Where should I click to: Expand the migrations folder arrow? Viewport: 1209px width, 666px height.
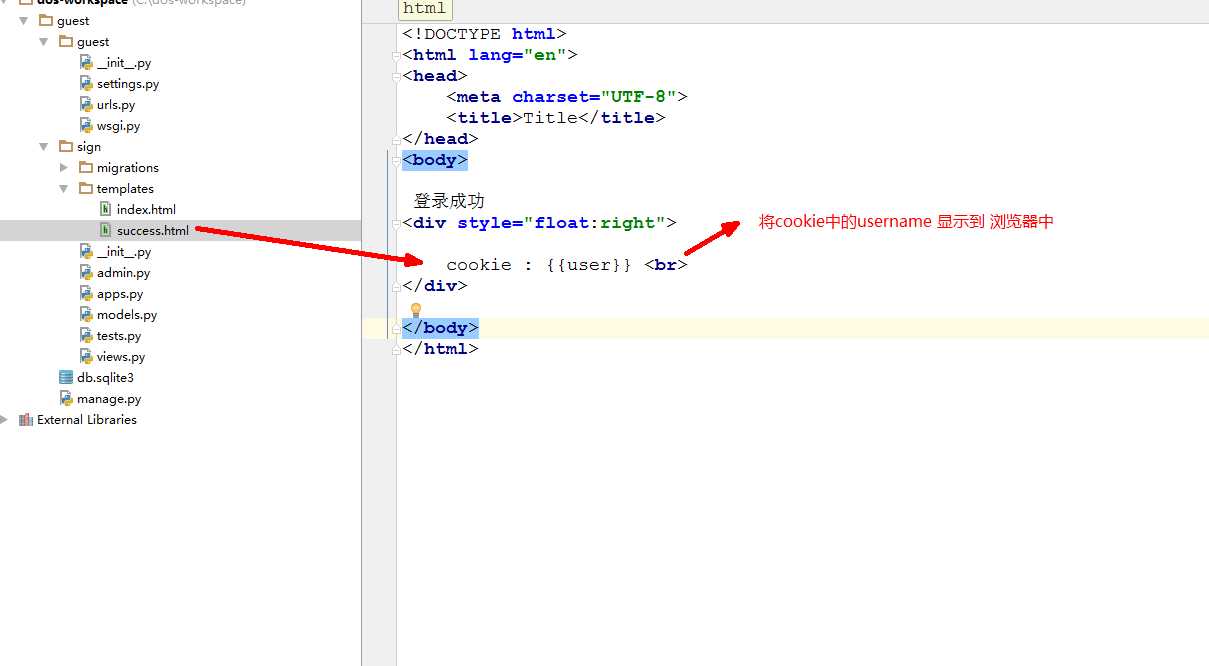pyautogui.click(x=64, y=167)
